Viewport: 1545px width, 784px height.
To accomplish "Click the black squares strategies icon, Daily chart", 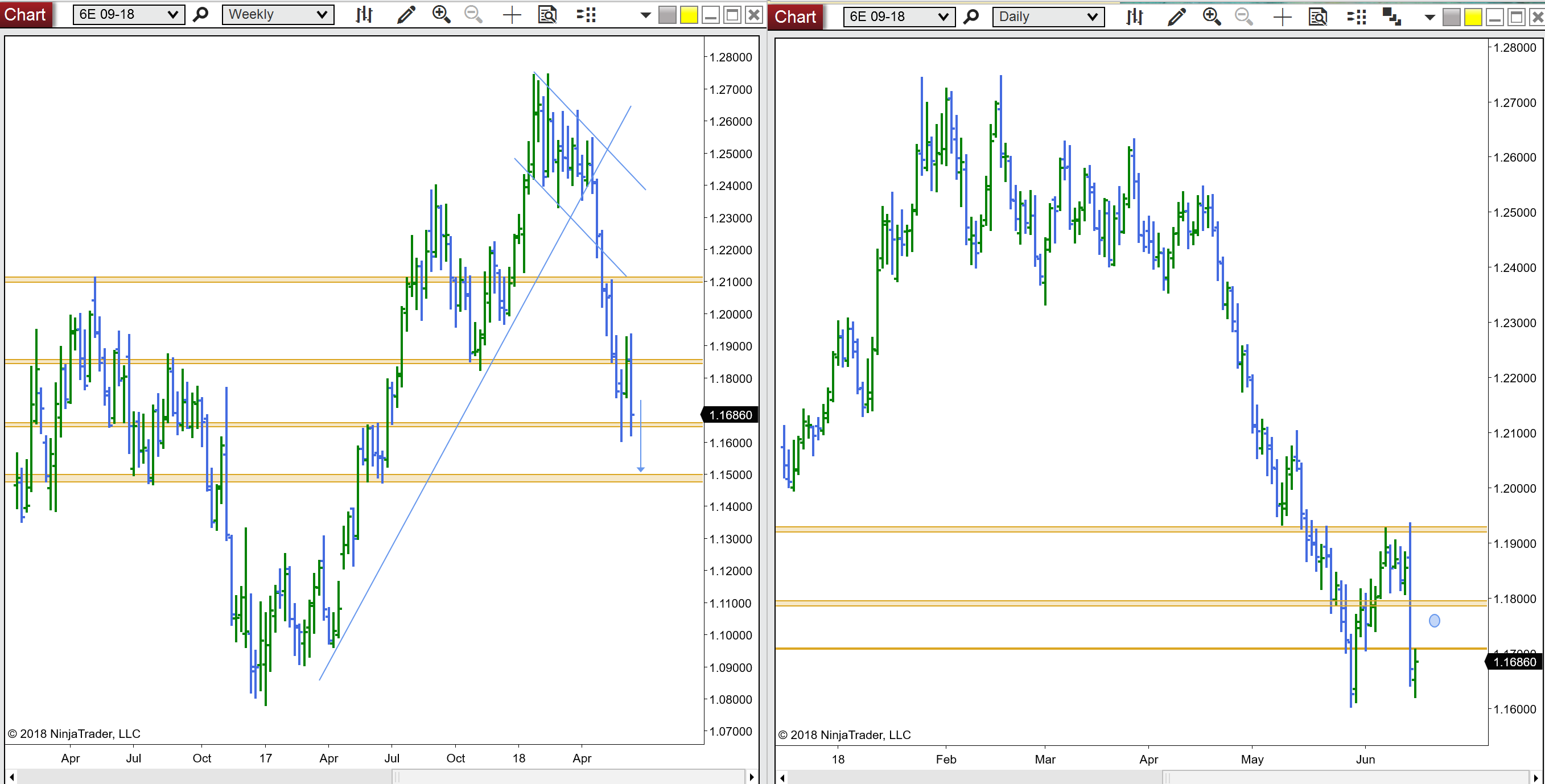I will [1391, 17].
